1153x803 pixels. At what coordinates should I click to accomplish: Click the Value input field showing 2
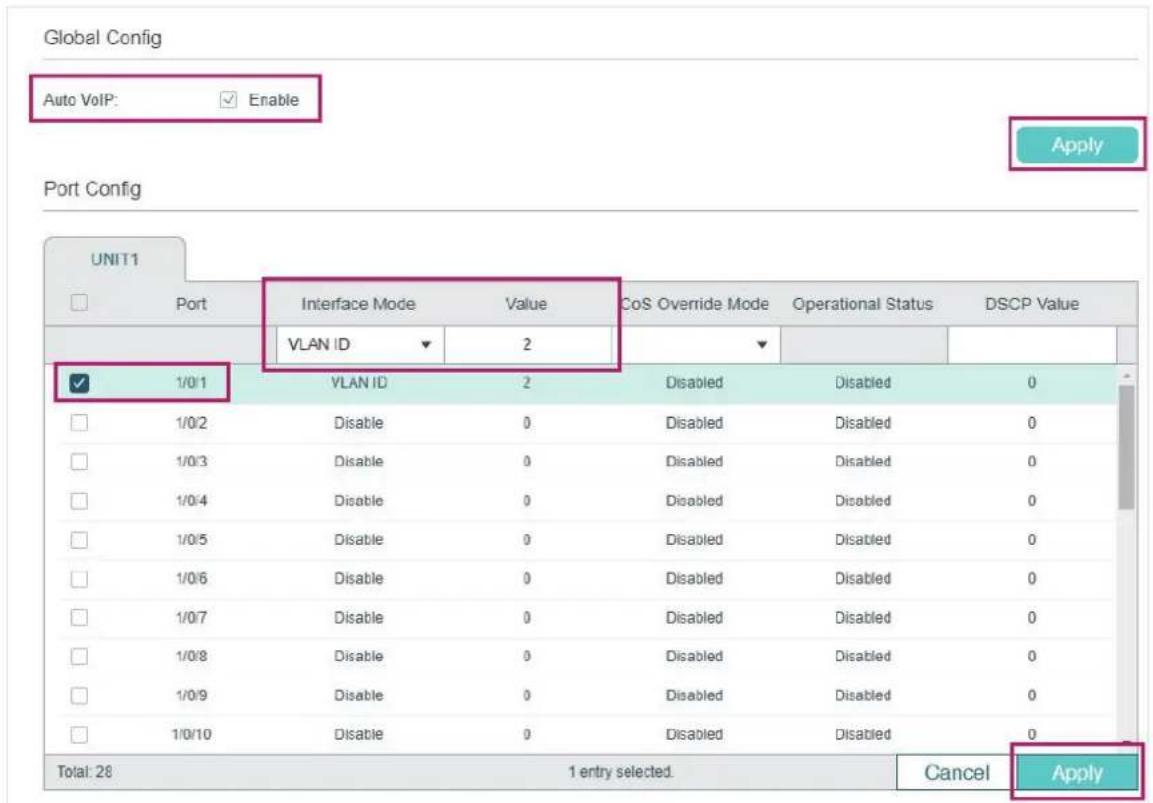[x=527, y=345]
